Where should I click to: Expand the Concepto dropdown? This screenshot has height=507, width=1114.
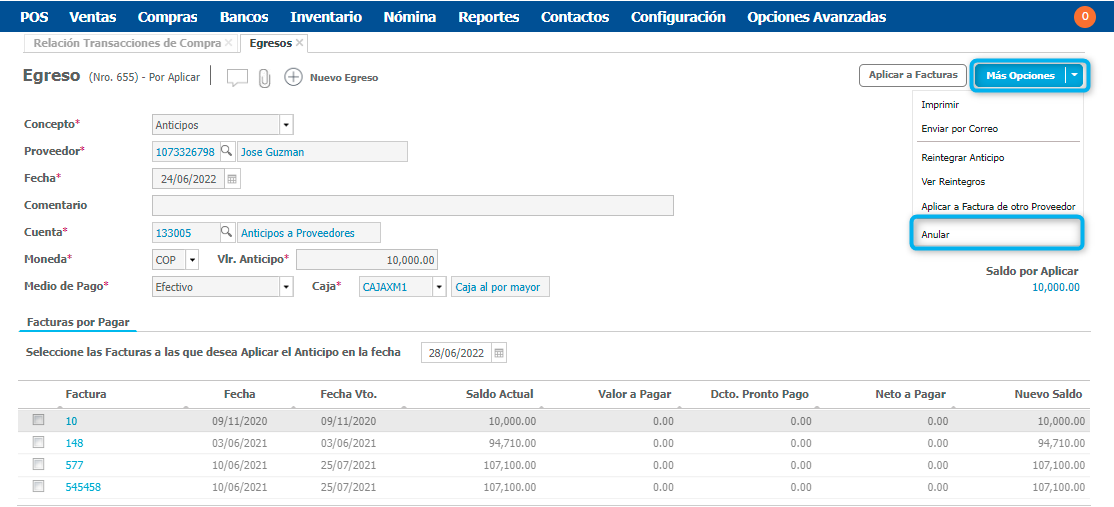(286, 125)
